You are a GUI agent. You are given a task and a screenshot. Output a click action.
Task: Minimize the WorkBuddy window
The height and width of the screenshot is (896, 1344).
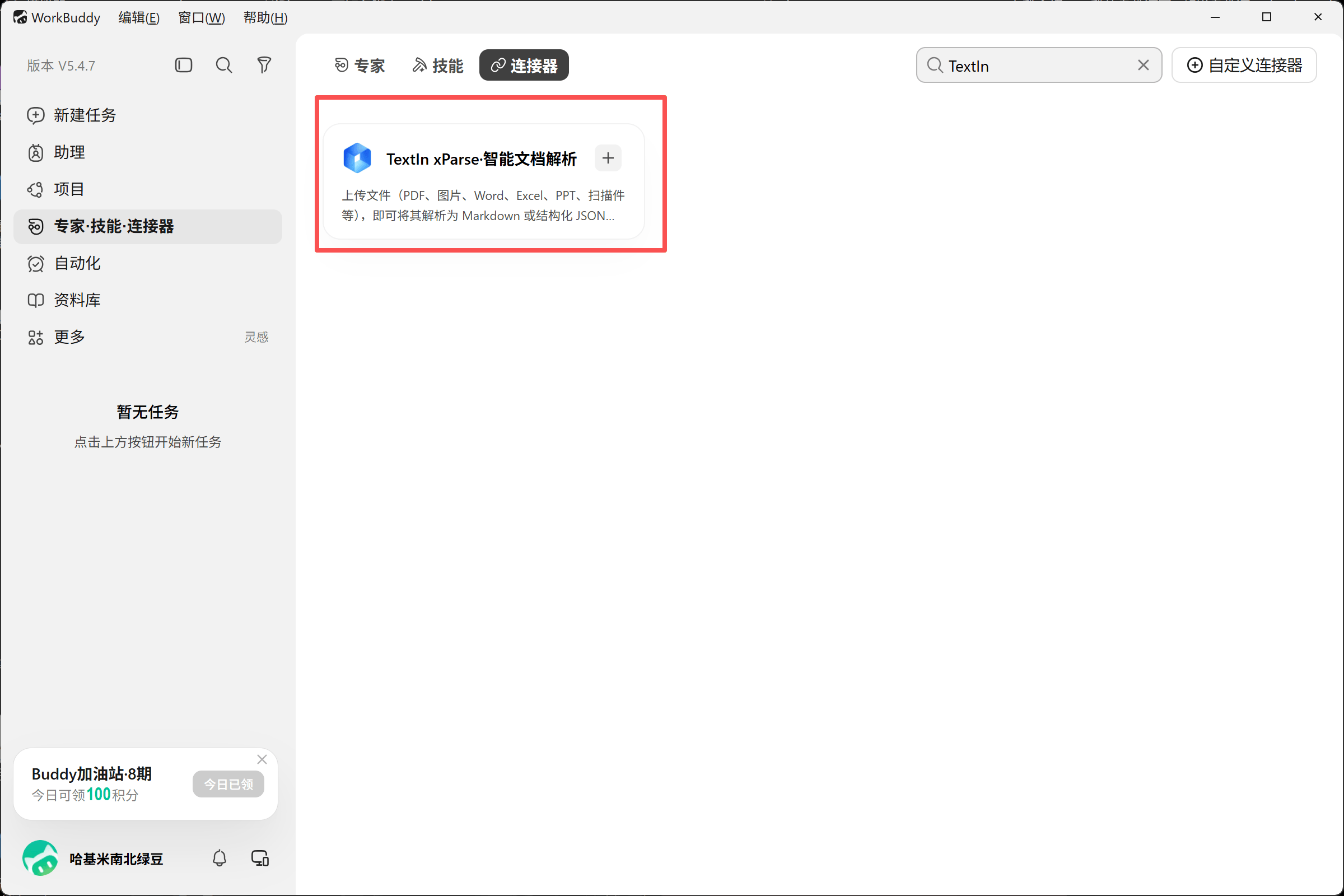click(x=1215, y=17)
